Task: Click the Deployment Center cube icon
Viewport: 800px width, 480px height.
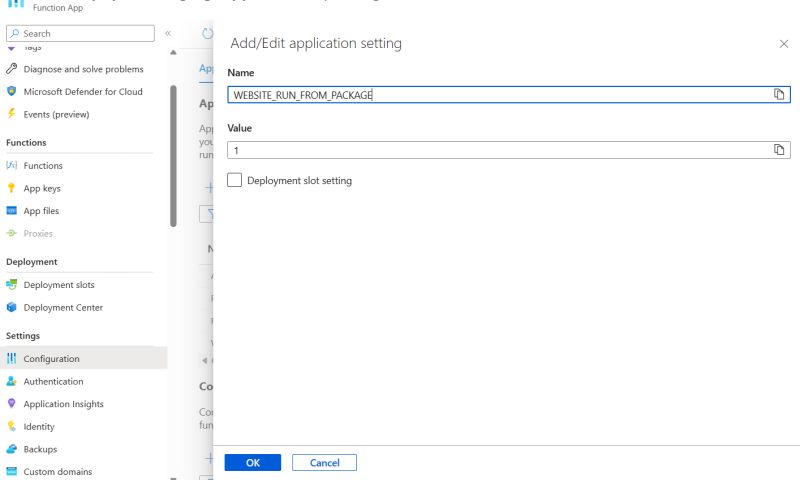Action: [11, 307]
